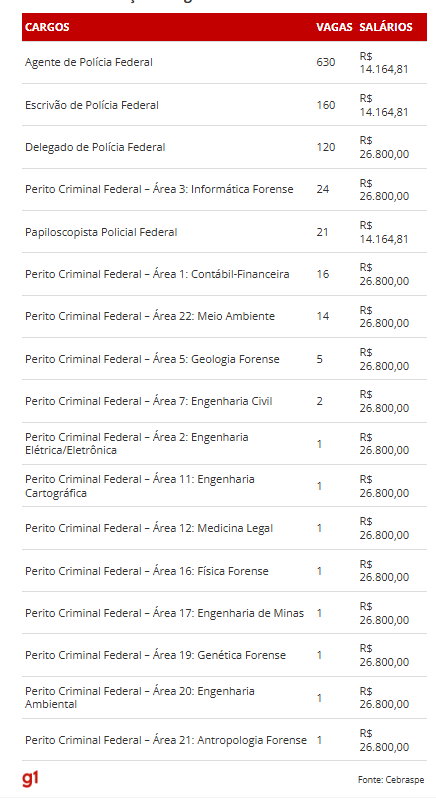The width and height of the screenshot is (436, 810).
Task: Select the Área 12 Medicina Legal row
Action: coord(224,528)
